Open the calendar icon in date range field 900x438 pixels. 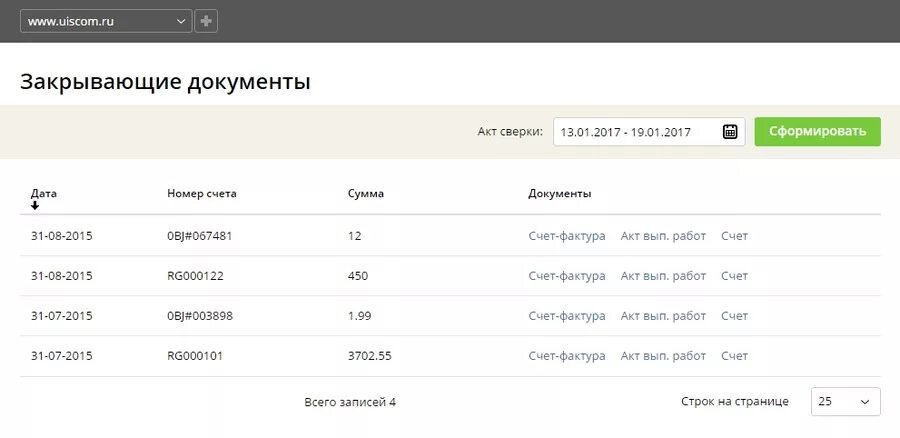coord(730,131)
